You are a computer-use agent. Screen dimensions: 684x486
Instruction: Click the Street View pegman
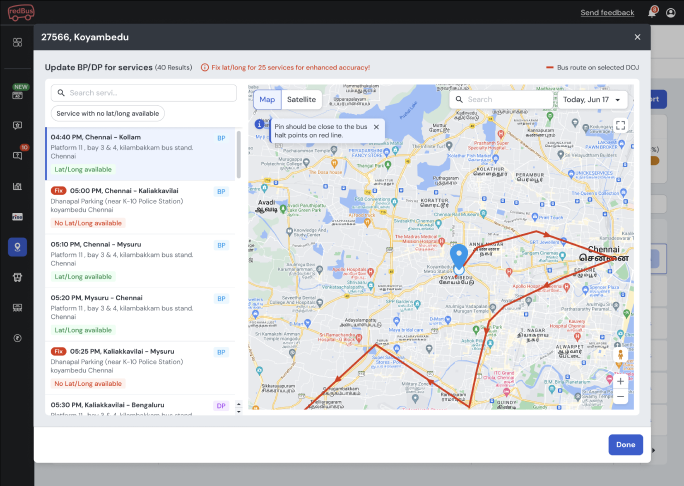click(x=620, y=355)
